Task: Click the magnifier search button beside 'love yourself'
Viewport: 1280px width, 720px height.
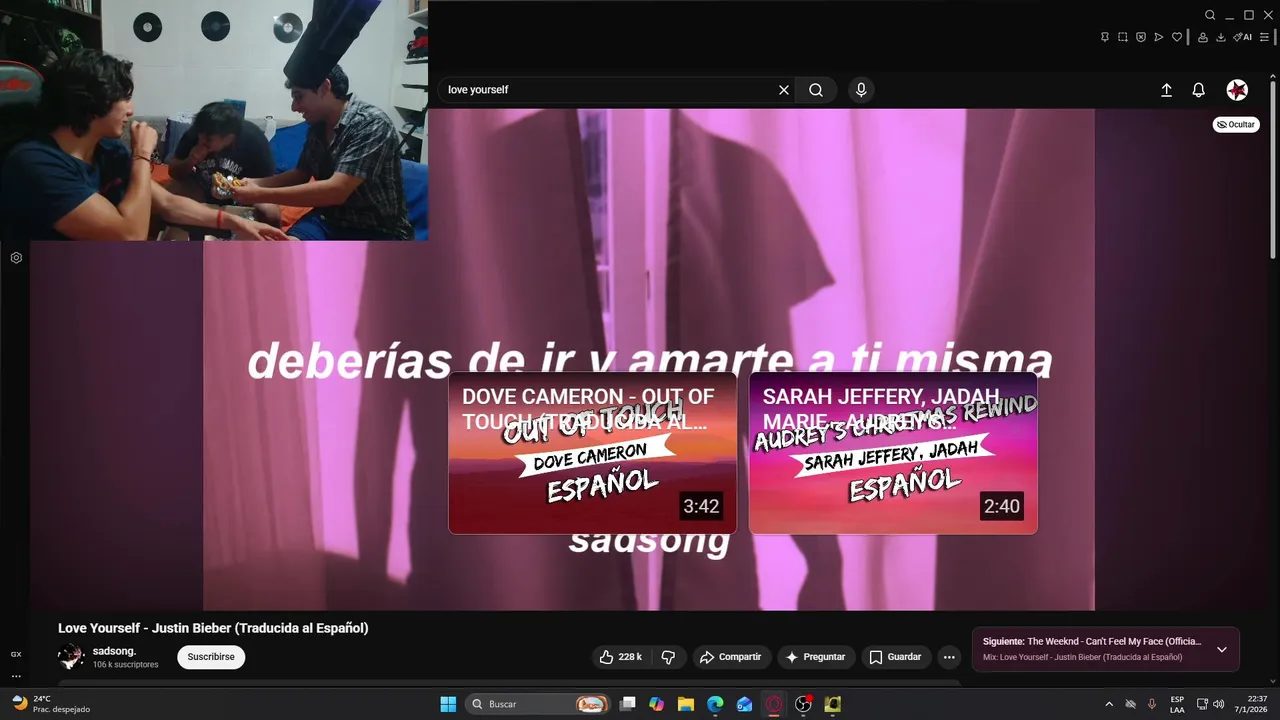Action: click(x=816, y=90)
